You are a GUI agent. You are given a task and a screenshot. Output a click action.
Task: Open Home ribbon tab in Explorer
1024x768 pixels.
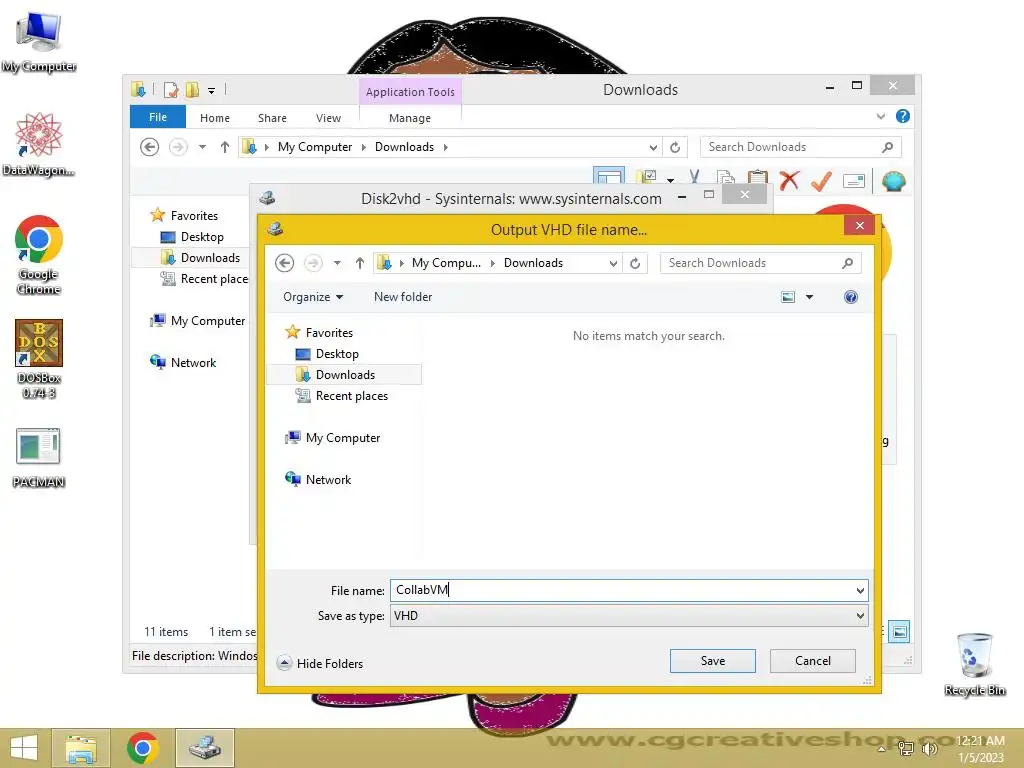215,118
